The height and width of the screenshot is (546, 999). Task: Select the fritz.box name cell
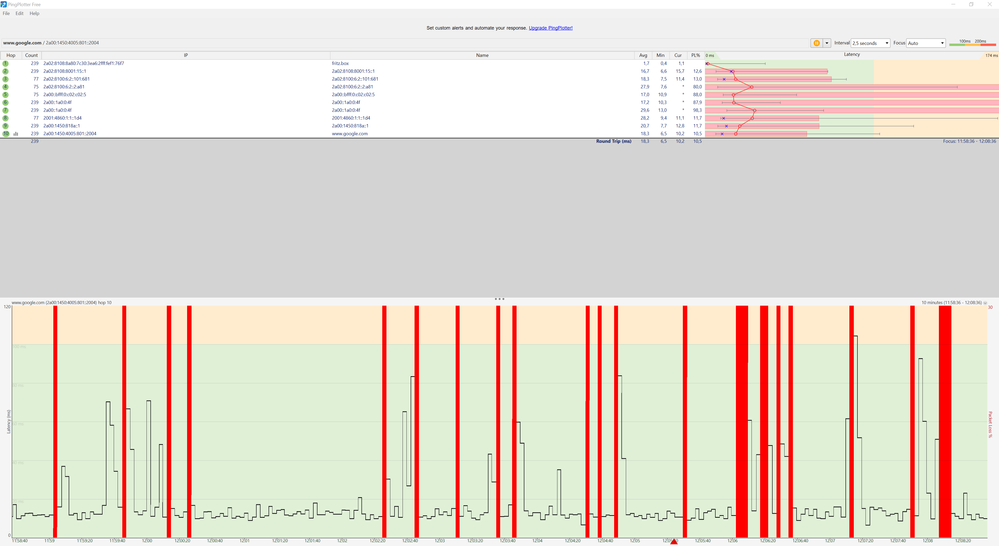(340, 64)
